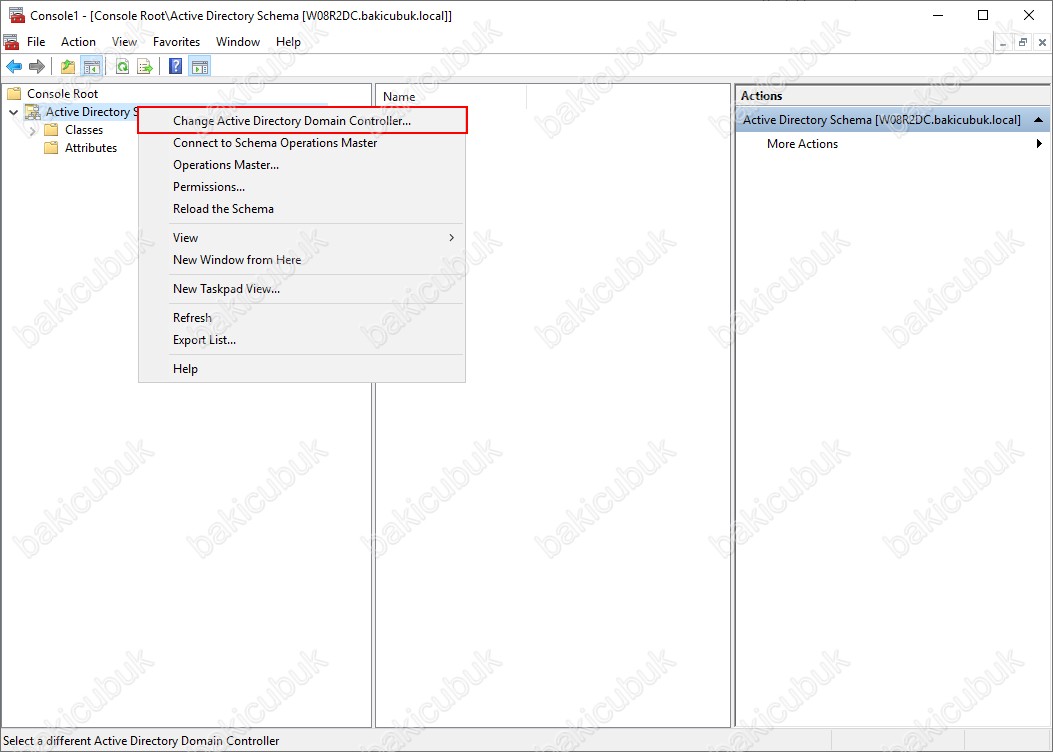1053x752 pixels.
Task: Open the Favorites menu
Action: (x=177, y=42)
